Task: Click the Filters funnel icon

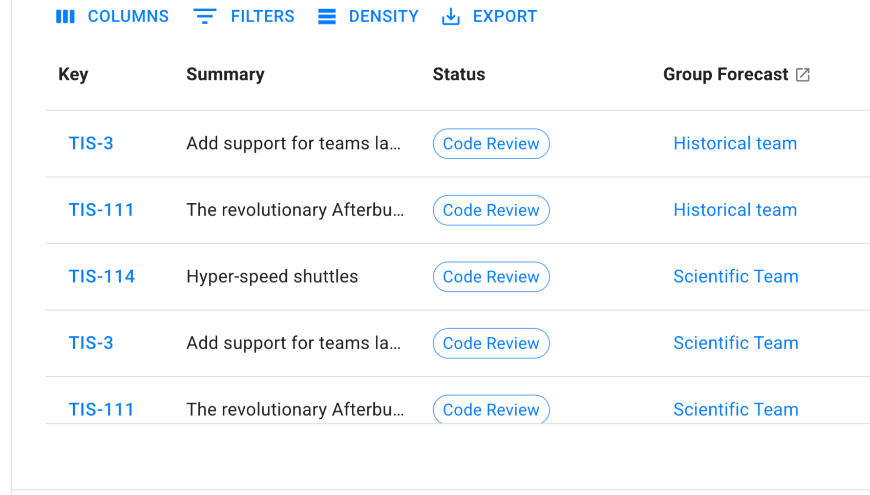Action: [205, 17]
